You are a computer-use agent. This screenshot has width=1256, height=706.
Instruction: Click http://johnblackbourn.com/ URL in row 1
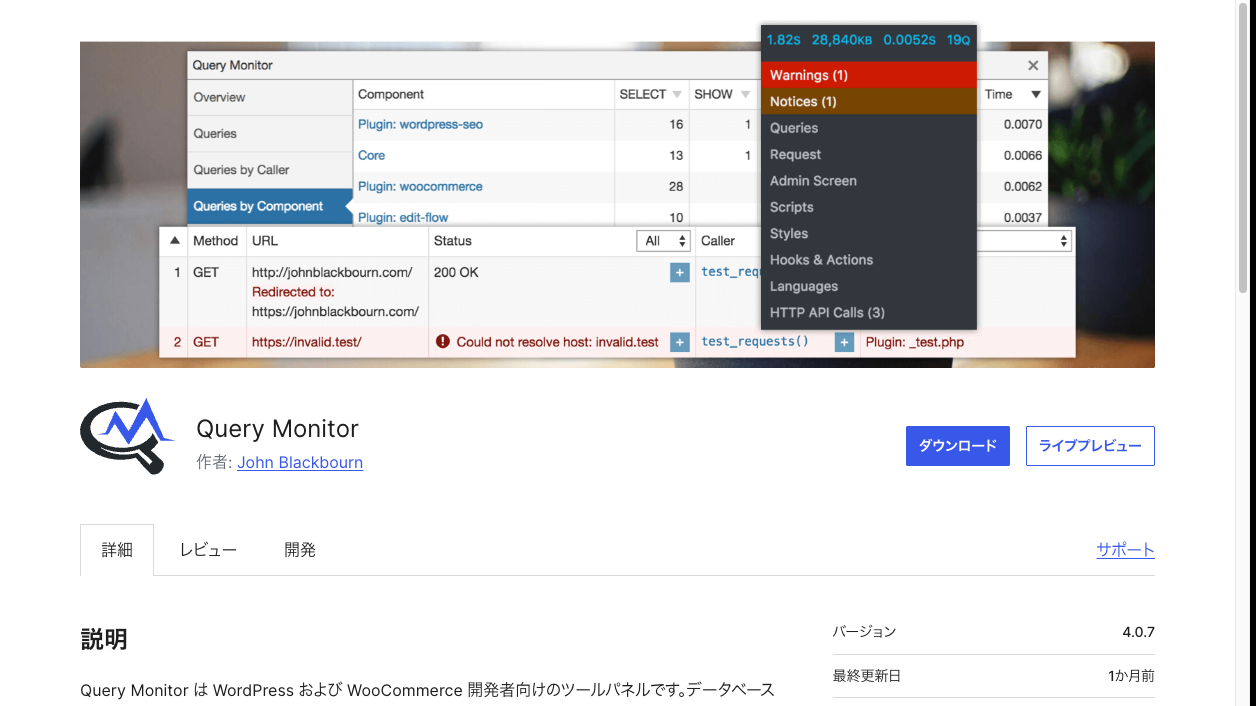[x=332, y=272]
